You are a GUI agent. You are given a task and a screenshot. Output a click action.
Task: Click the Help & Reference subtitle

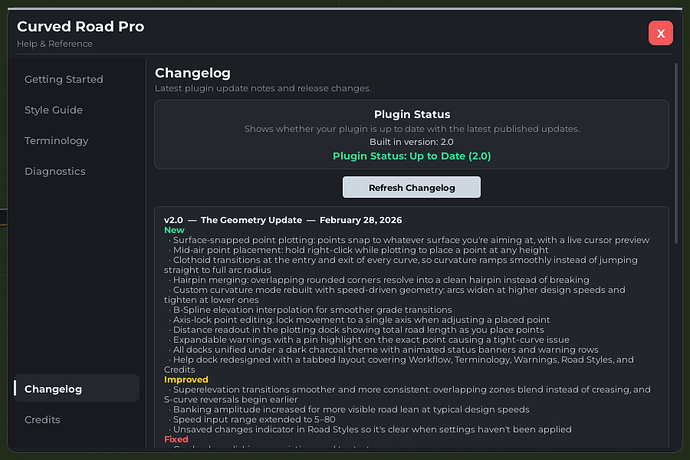pos(54,44)
